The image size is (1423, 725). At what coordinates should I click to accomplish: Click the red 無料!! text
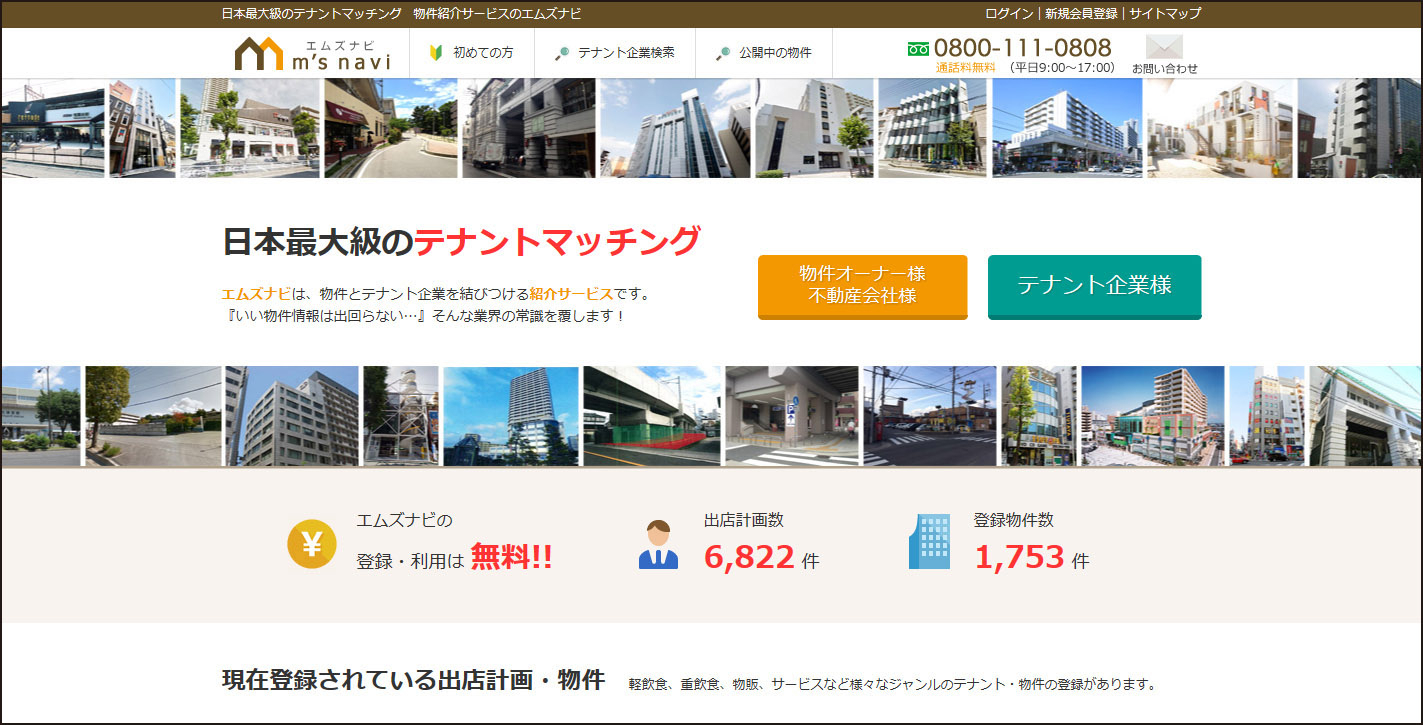(x=511, y=557)
